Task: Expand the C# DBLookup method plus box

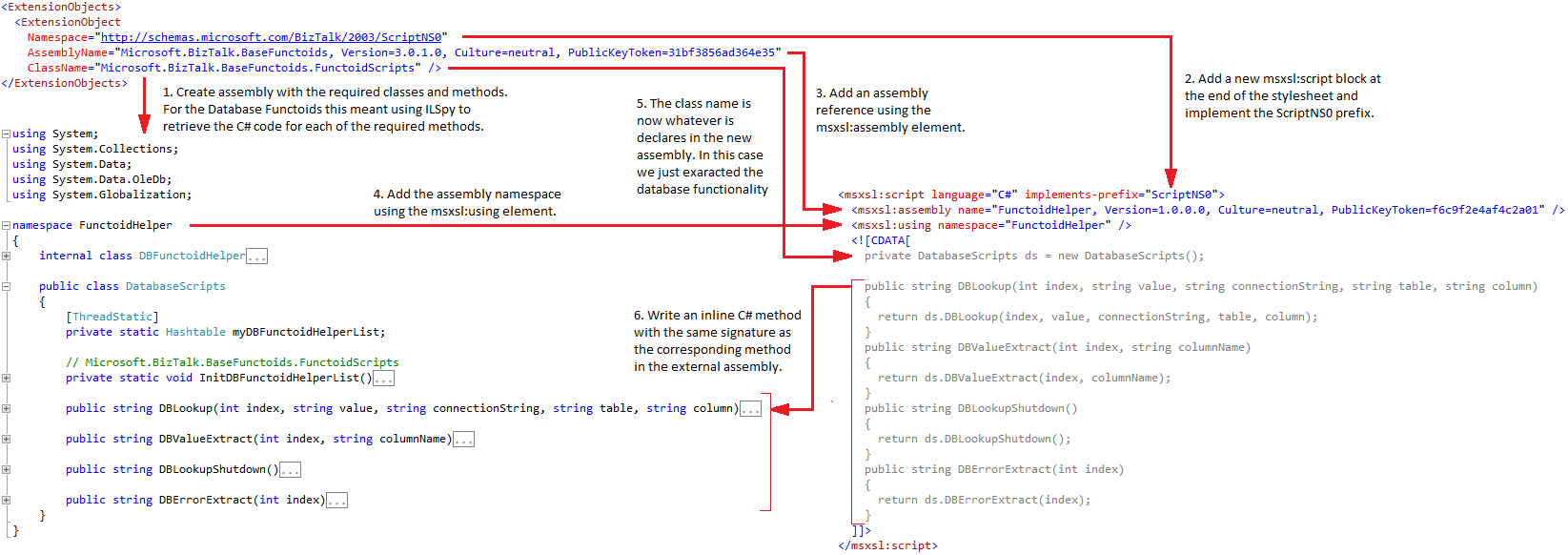Action: [6, 408]
